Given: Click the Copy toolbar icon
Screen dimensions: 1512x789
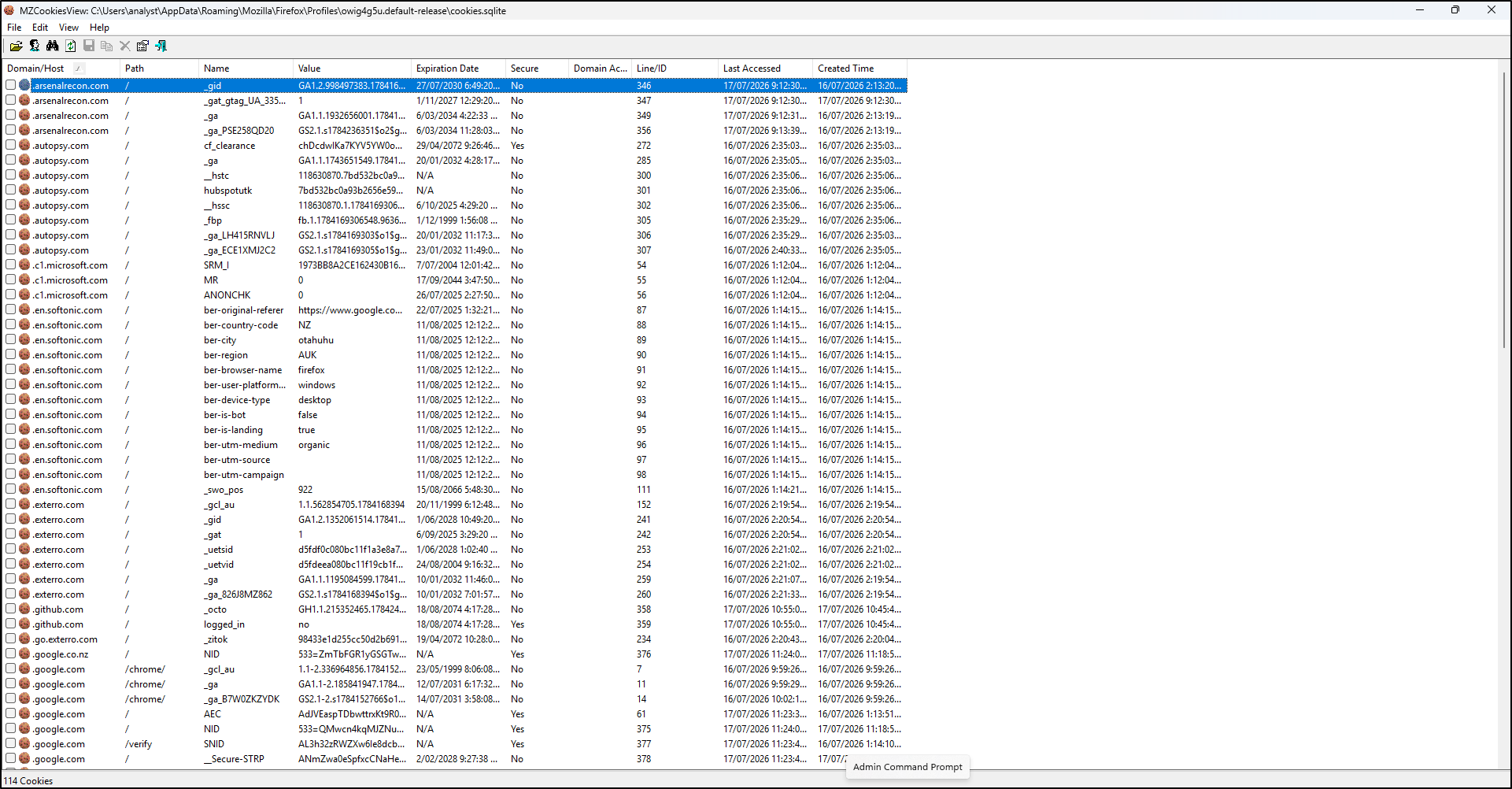Looking at the screenshot, I should click(107, 46).
